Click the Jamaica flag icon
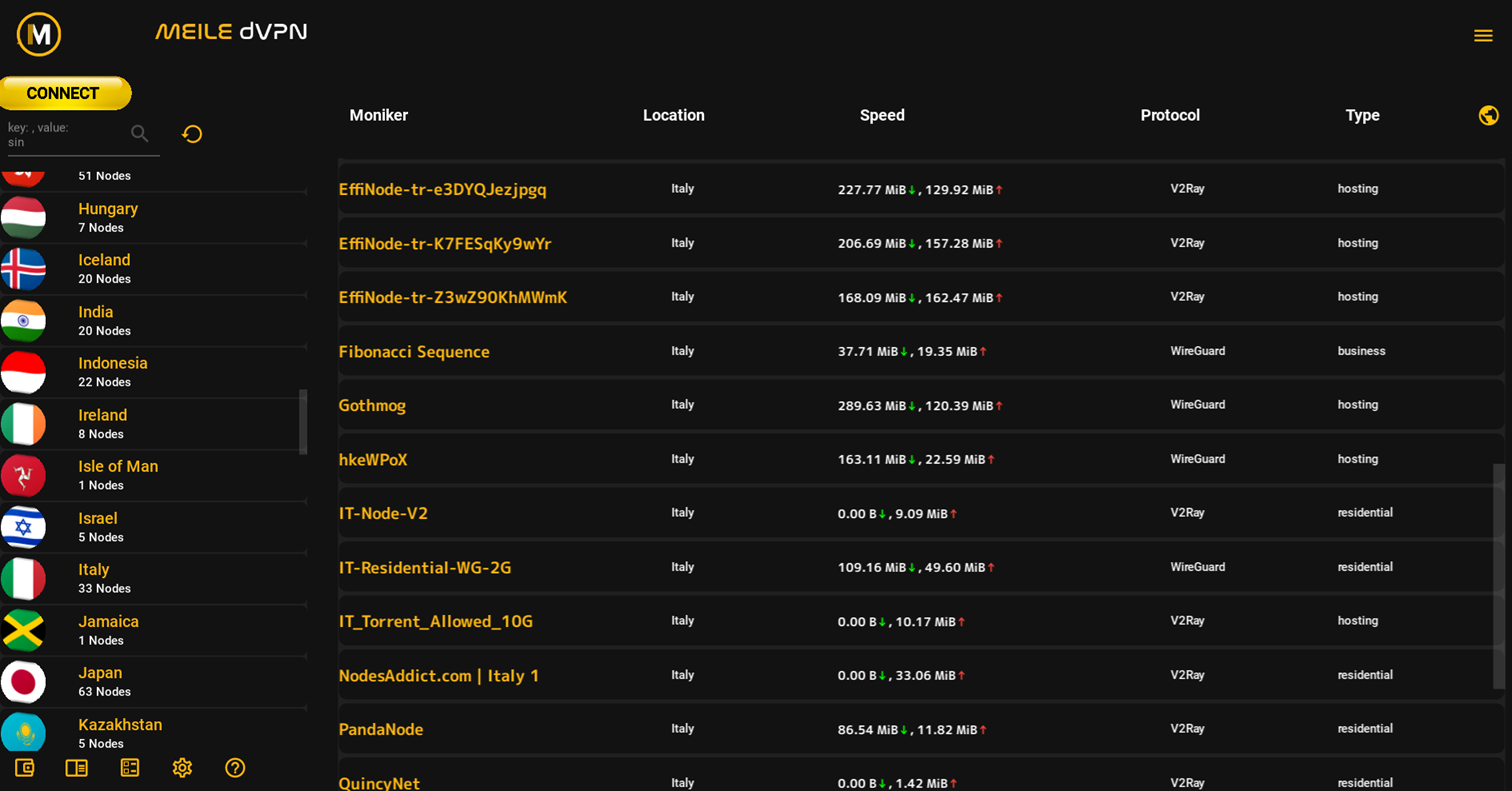Image resolution: width=1512 pixels, height=791 pixels. (23, 630)
